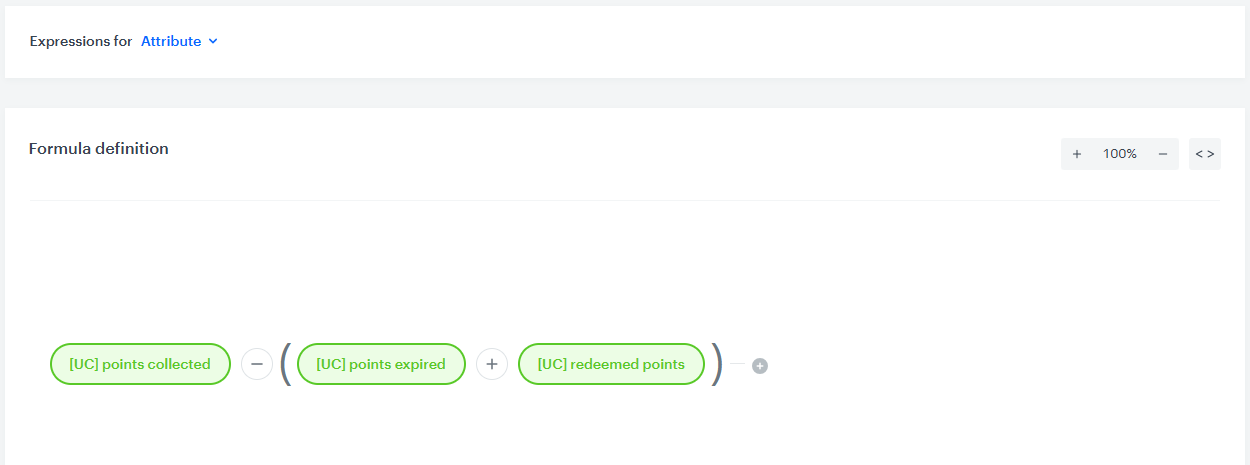
Task: Toggle the formula code view
Action: coord(1204,154)
